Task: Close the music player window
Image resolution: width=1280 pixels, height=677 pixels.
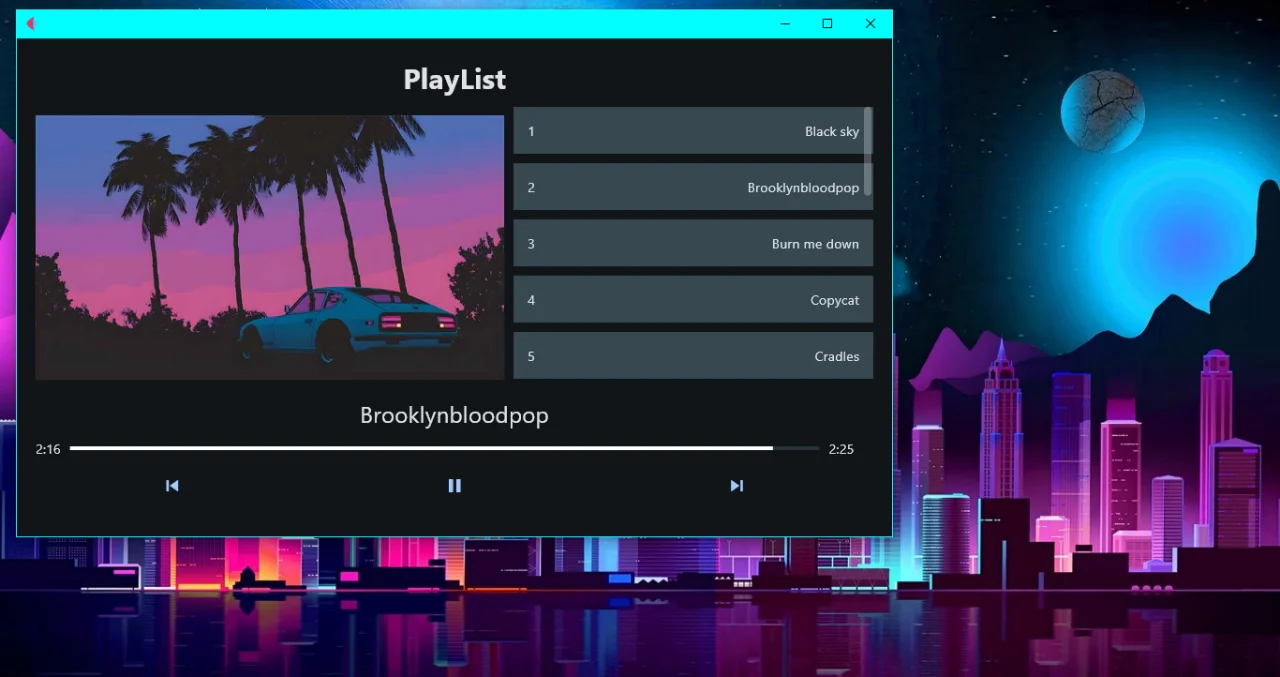Action: coord(870,23)
